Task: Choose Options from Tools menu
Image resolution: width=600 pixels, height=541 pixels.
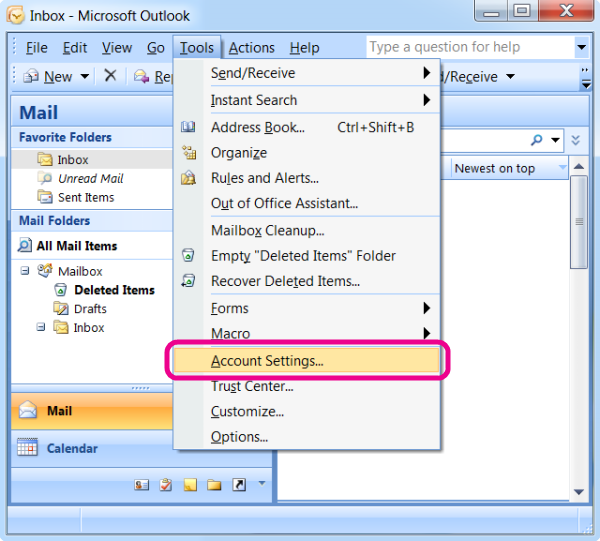Action: click(x=307, y=437)
